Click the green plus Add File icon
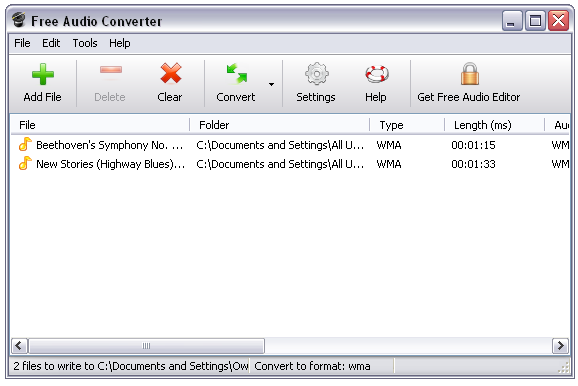578x386 pixels. coord(43,74)
